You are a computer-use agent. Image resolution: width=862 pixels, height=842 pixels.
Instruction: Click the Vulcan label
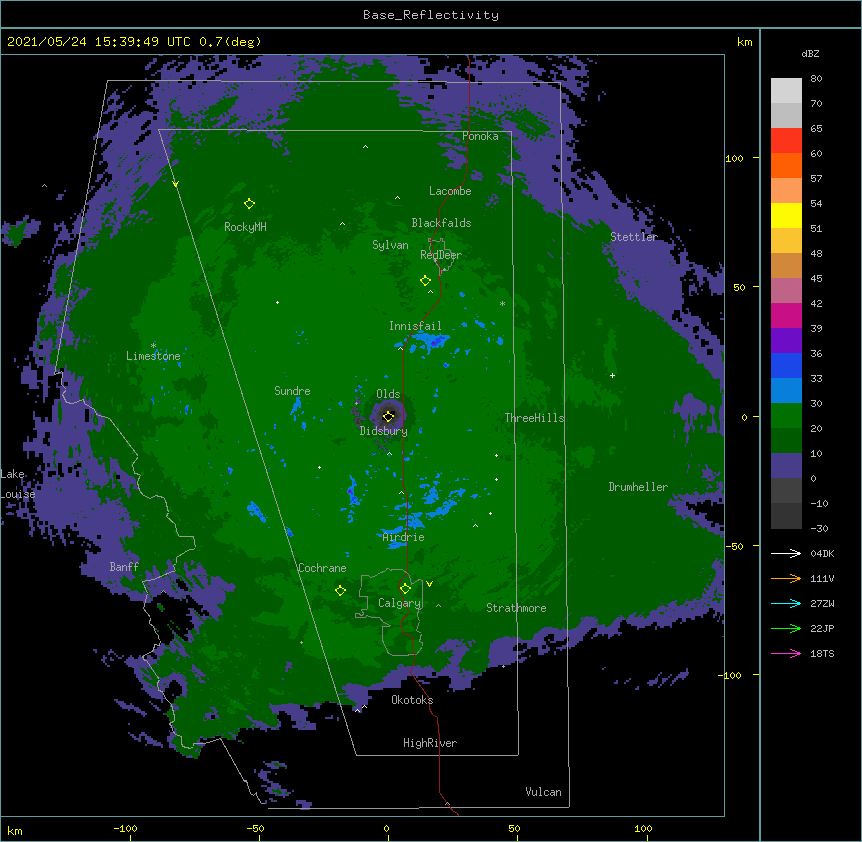pos(543,792)
